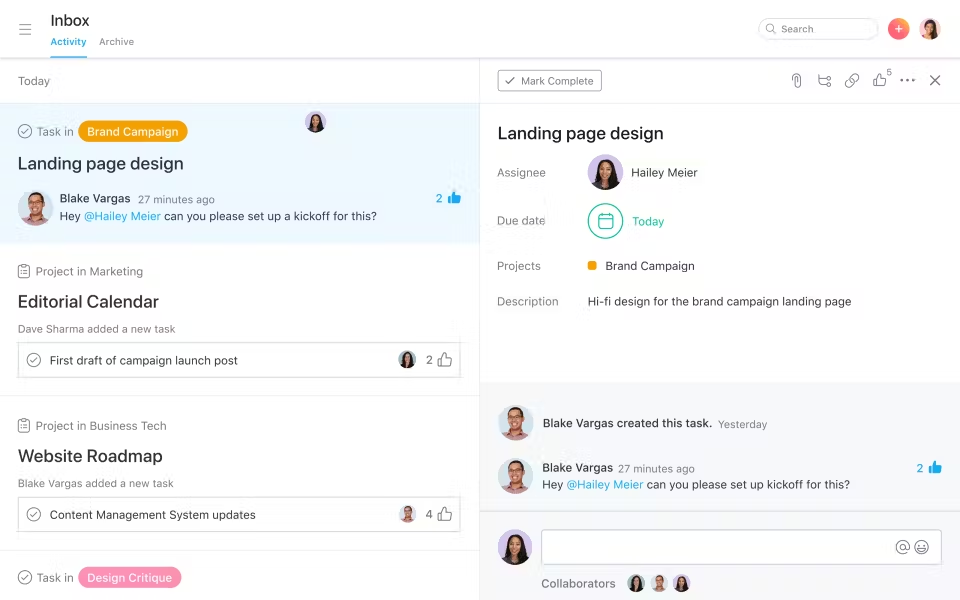Check off Content Management System updates task
The image size is (960, 600).
click(34, 515)
